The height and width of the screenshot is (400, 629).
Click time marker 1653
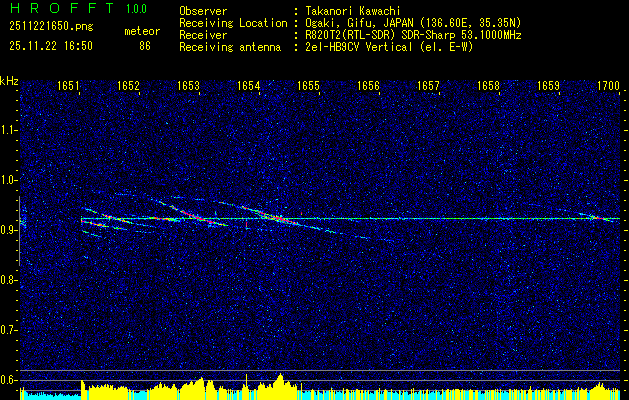[x=189, y=86]
